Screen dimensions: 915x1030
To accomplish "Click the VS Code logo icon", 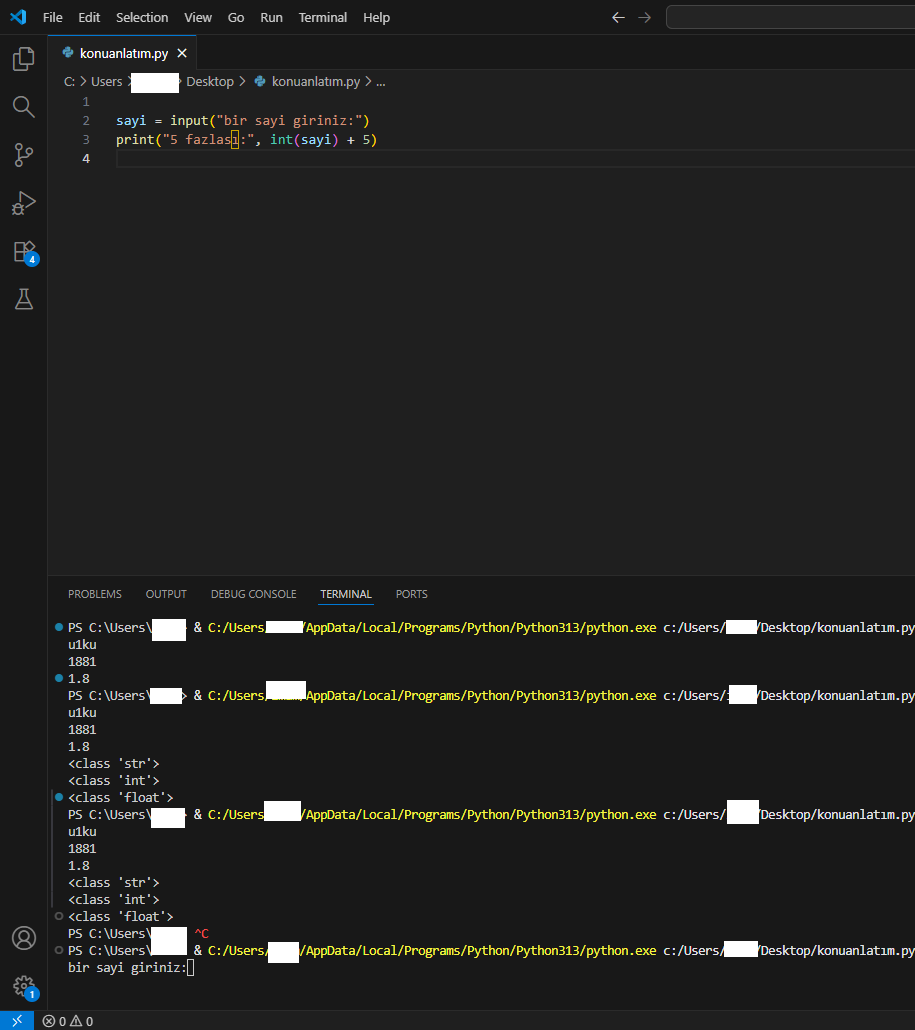I will click(18, 17).
